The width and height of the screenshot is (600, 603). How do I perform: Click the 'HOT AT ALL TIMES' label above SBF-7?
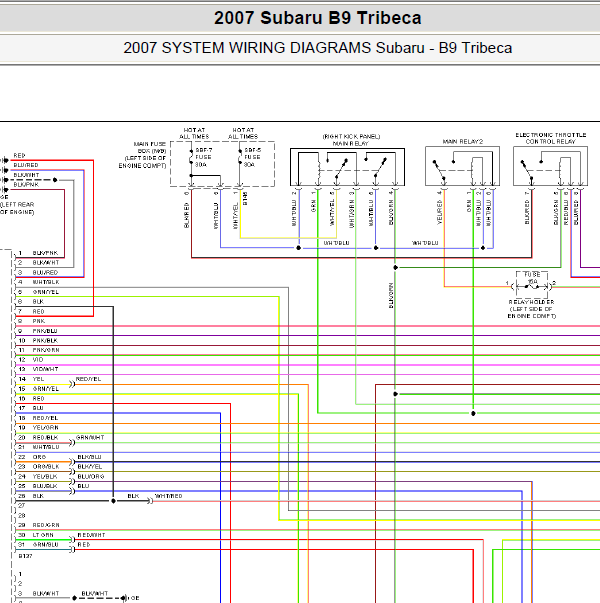[194, 133]
